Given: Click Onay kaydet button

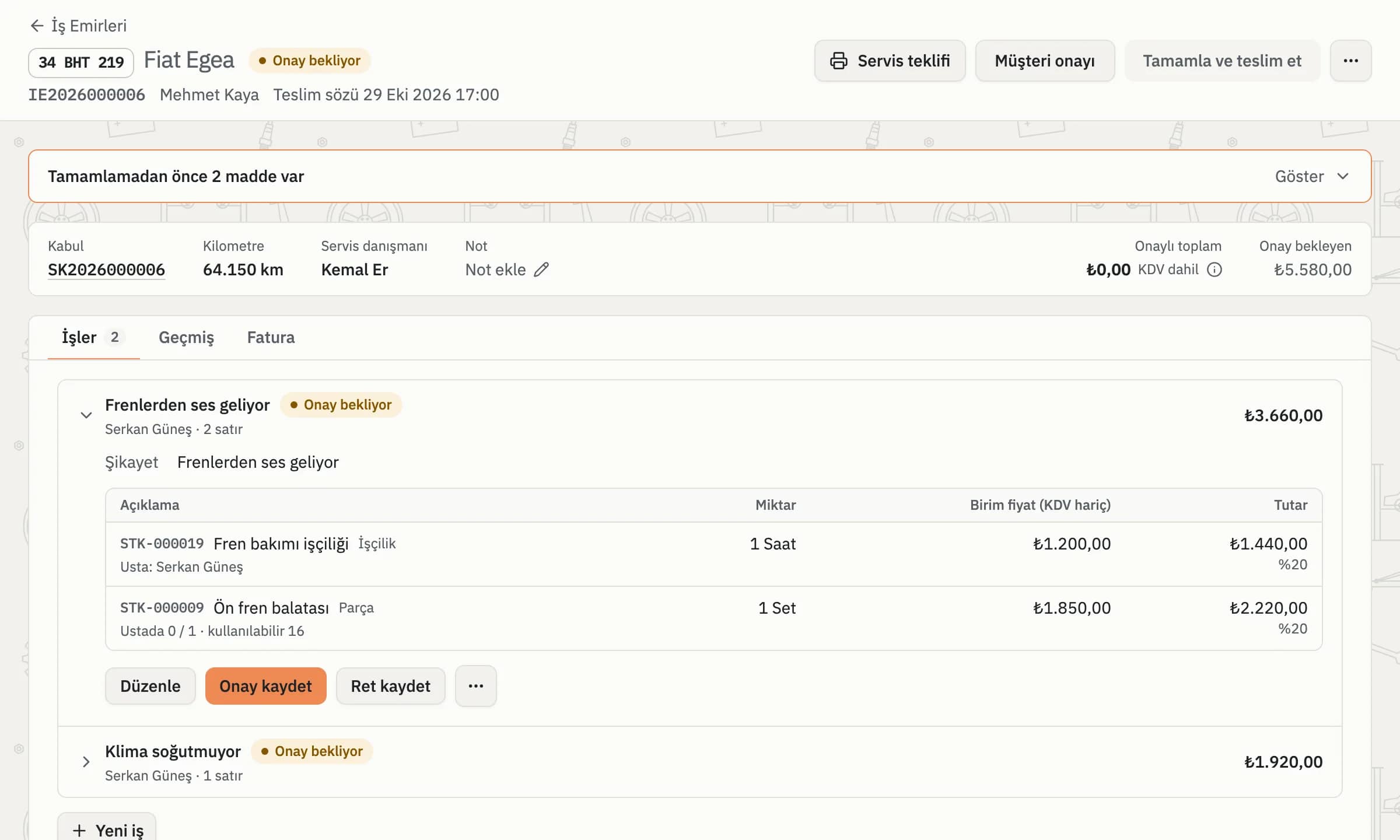Looking at the screenshot, I should (x=266, y=686).
